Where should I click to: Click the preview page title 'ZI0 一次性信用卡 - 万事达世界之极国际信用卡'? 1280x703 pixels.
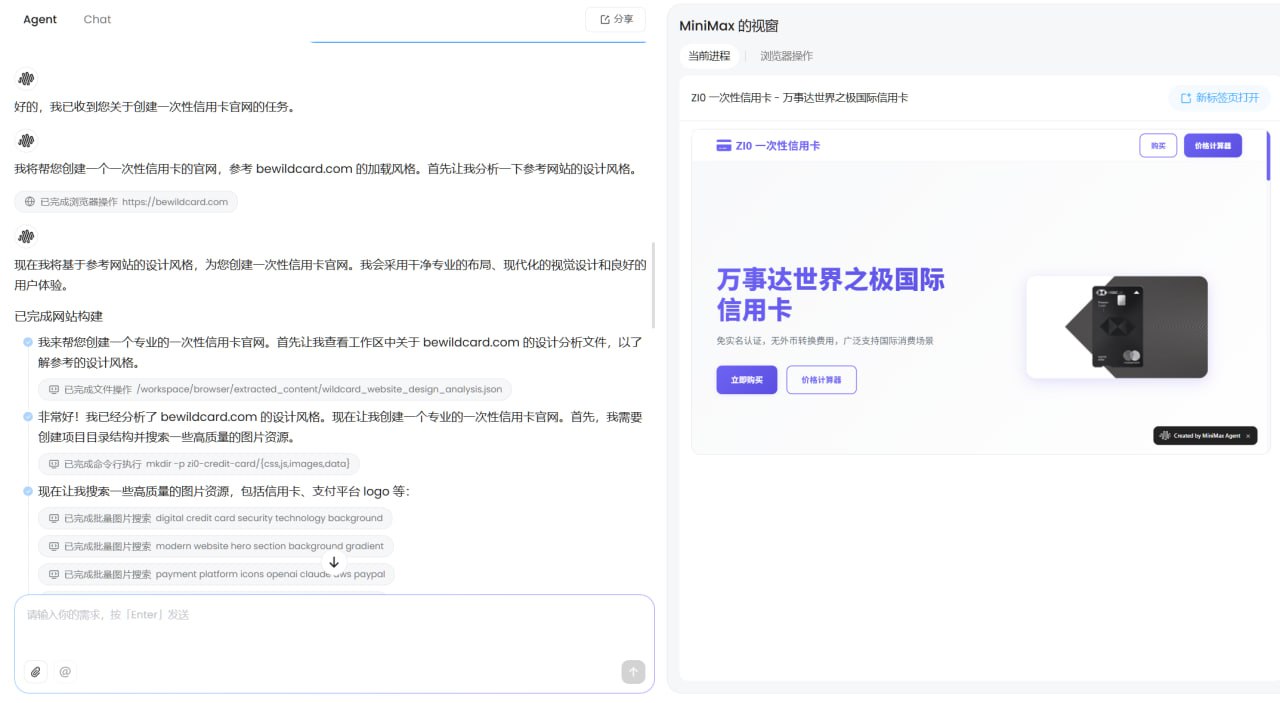[x=799, y=98]
